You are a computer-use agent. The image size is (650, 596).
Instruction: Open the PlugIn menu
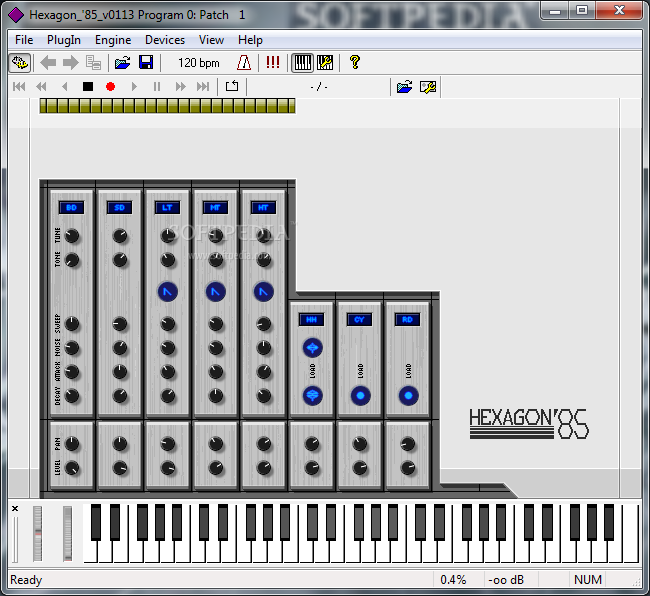tap(64, 40)
